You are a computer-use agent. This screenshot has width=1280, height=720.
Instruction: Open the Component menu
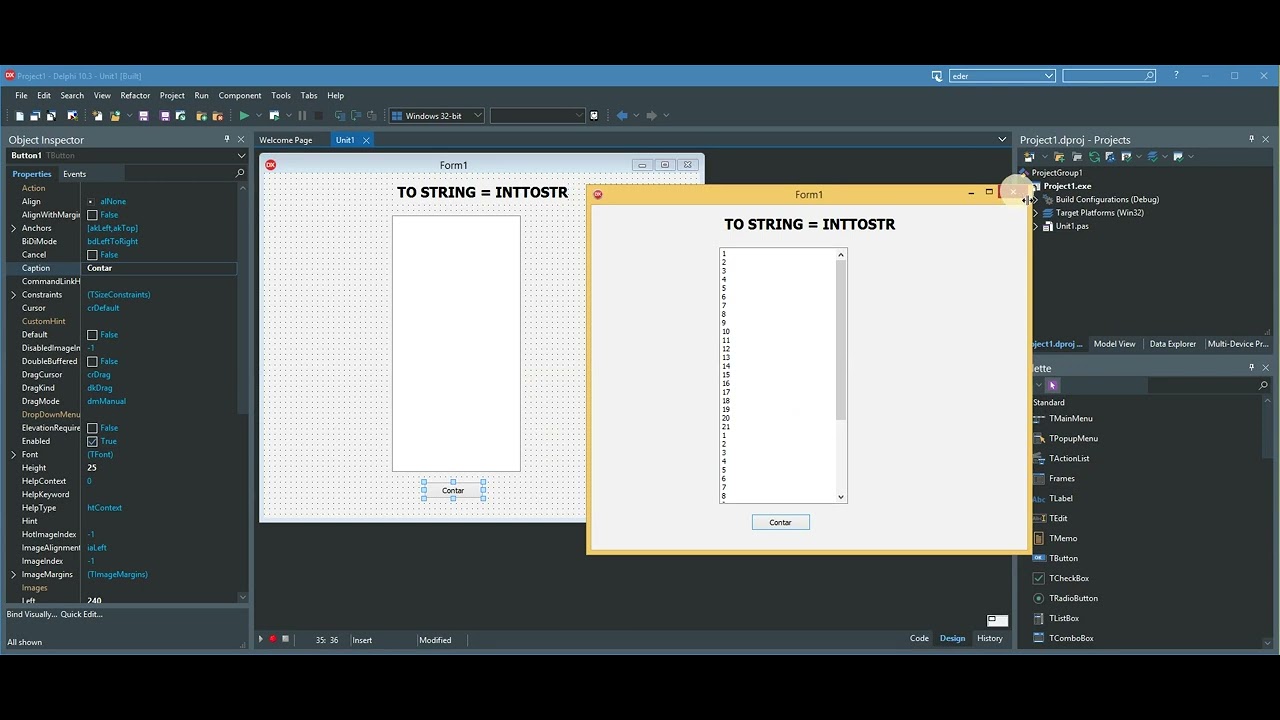click(x=240, y=96)
